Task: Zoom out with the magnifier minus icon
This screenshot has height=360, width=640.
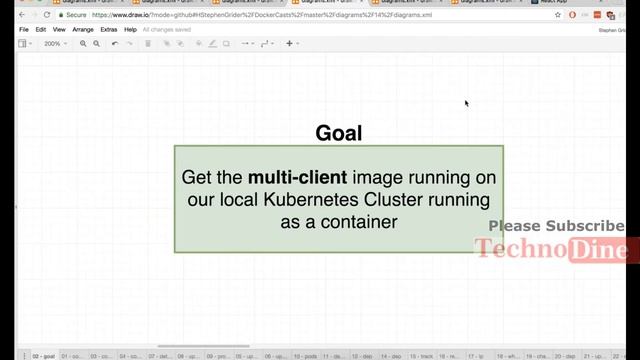Action: coord(97,43)
